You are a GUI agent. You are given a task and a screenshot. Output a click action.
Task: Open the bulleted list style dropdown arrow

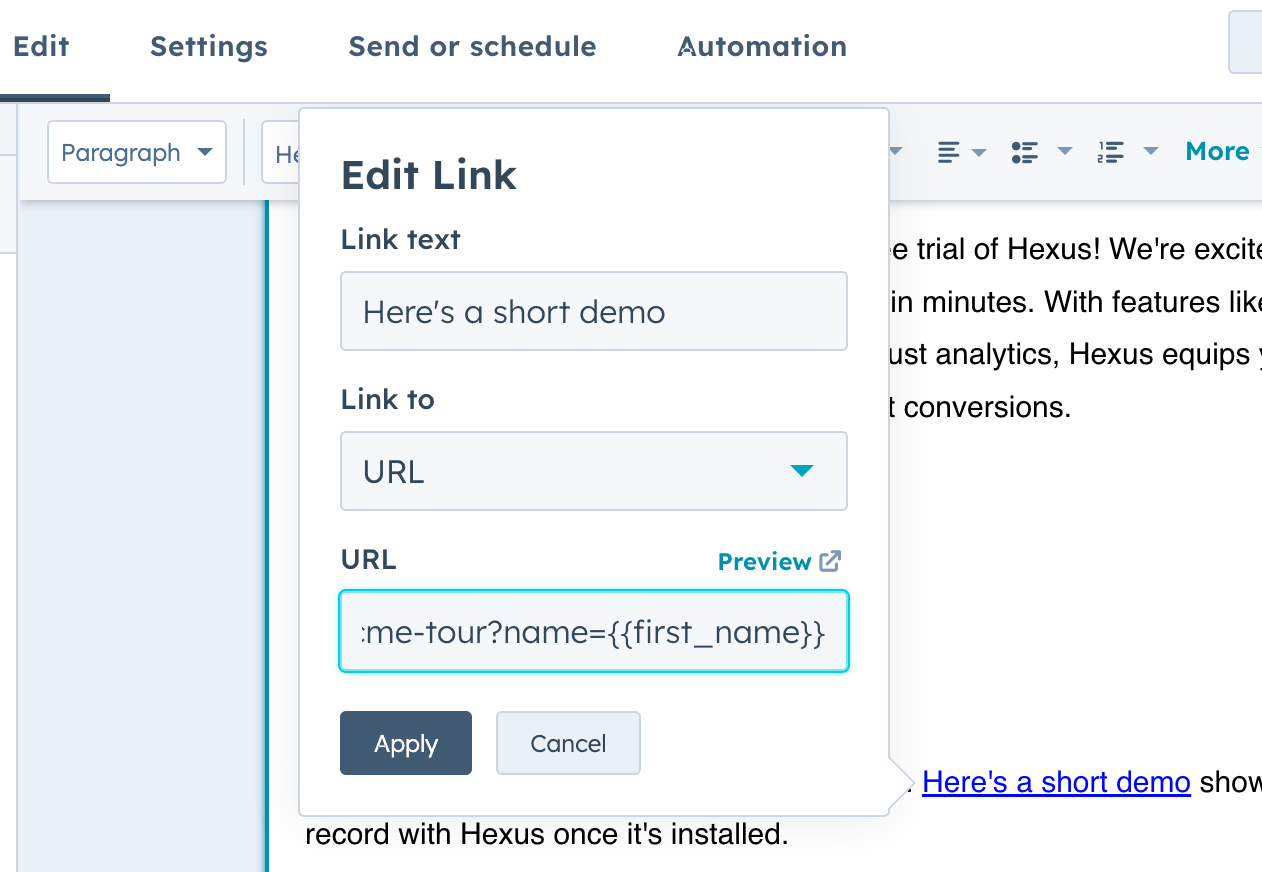coord(1063,151)
